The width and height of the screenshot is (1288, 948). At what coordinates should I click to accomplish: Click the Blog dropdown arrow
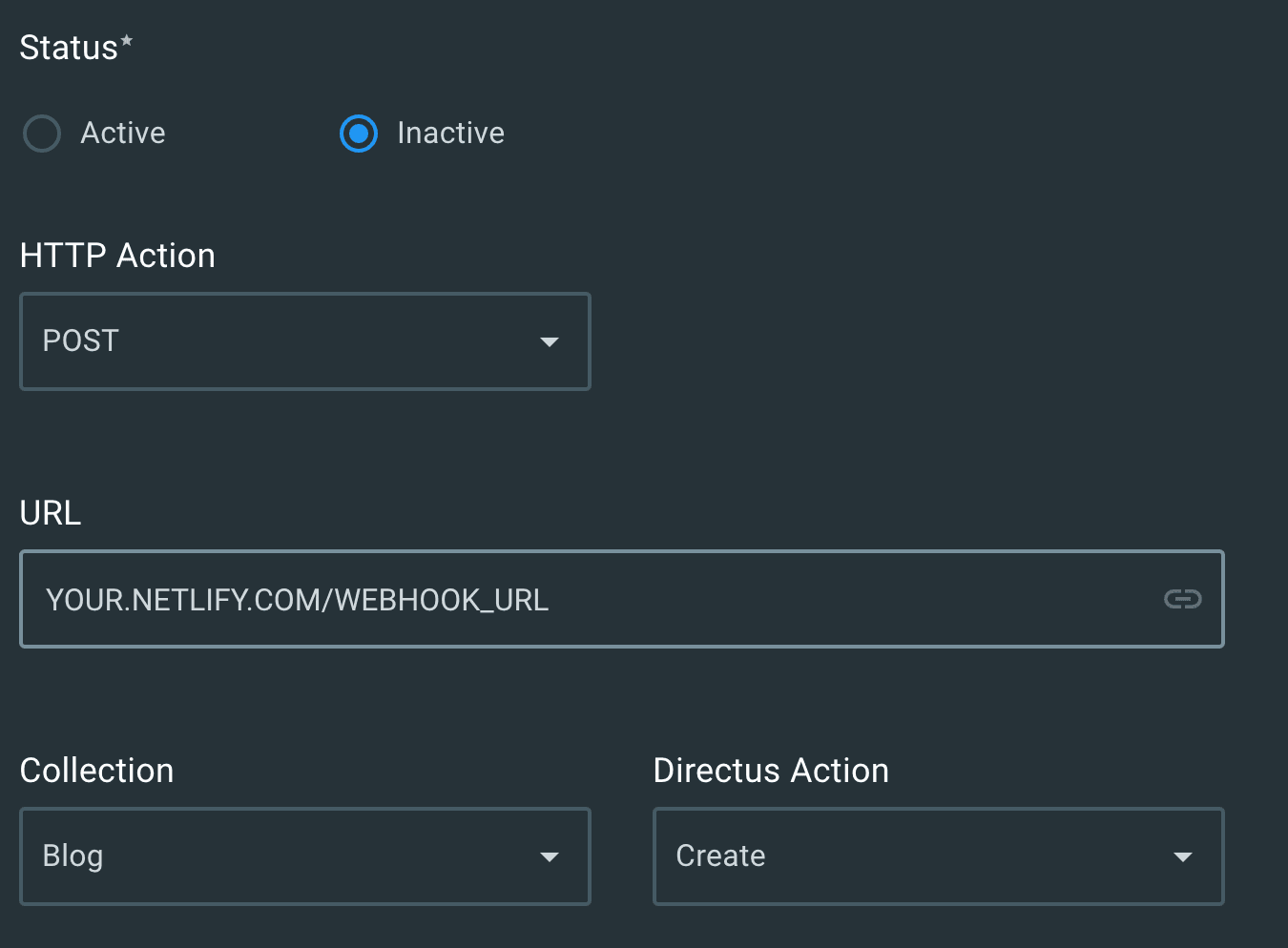pyautogui.click(x=550, y=856)
